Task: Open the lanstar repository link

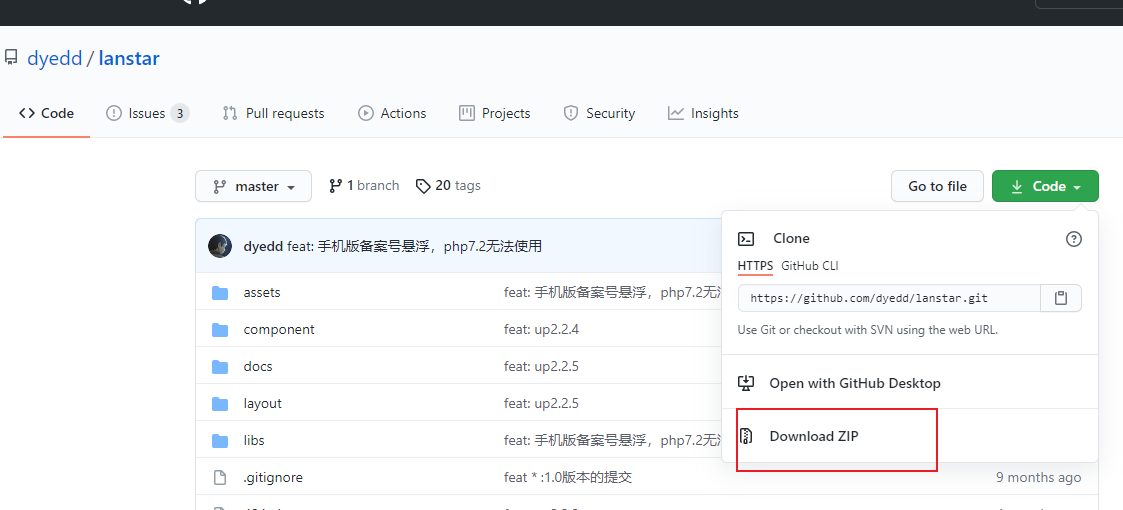Action: (129, 58)
